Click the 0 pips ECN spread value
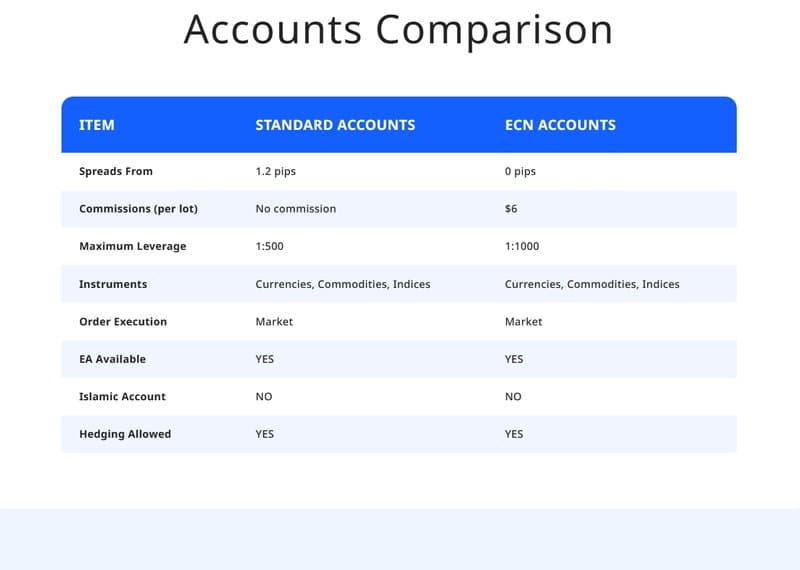 tap(520, 171)
